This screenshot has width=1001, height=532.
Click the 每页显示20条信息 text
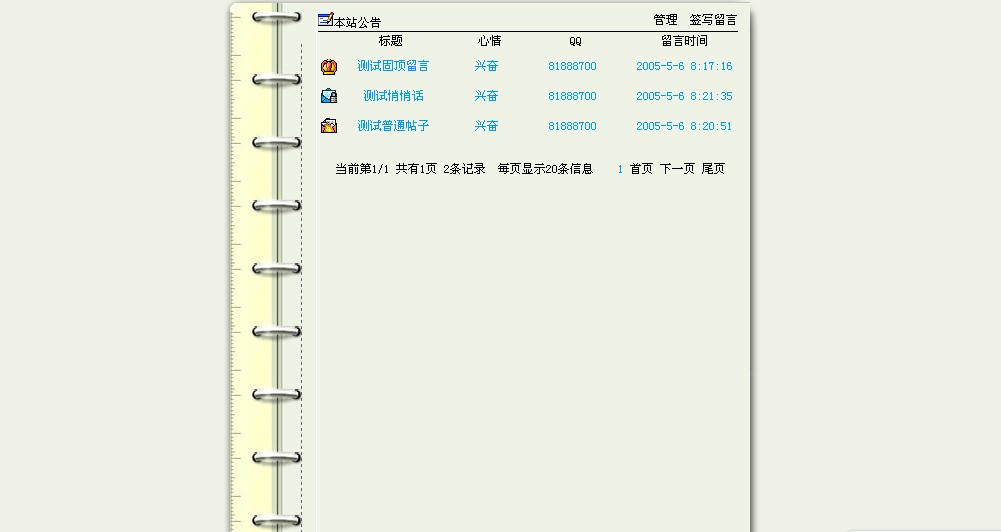tap(545, 169)
